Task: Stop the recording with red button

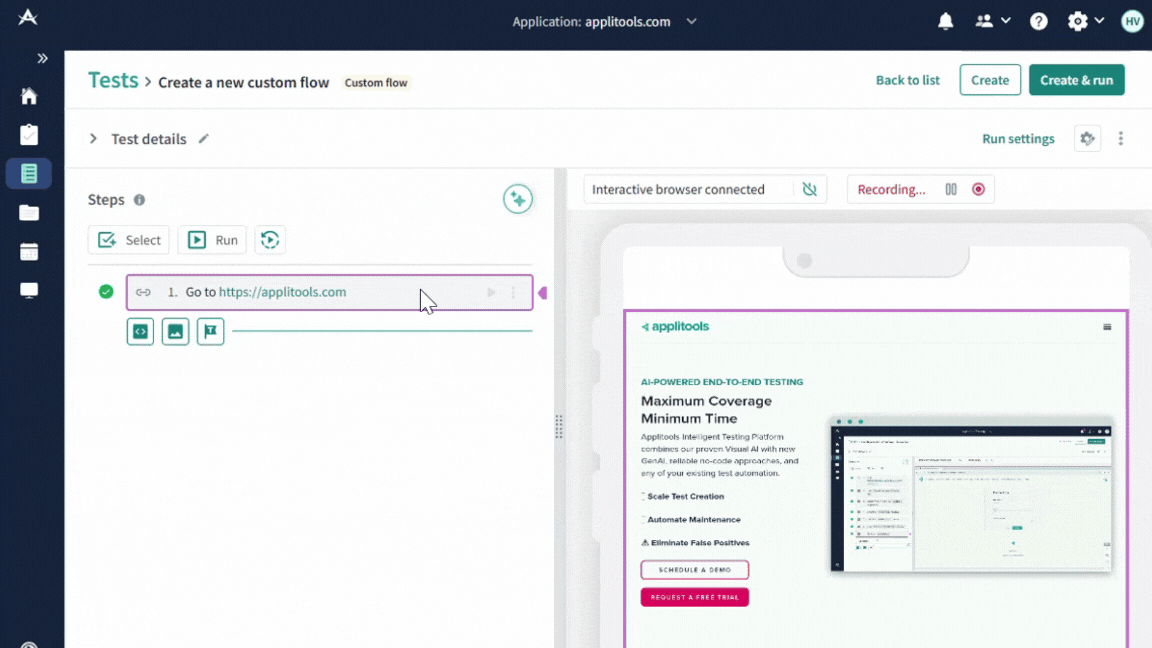Action: (x=978, y=189)
